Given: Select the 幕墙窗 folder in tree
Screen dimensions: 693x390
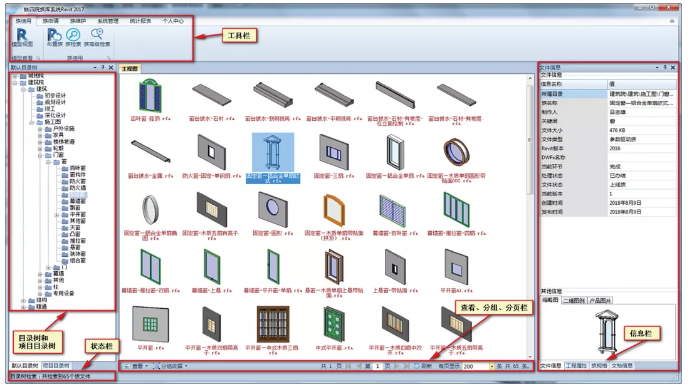Looking at the screenshot, I should point(74,201).
